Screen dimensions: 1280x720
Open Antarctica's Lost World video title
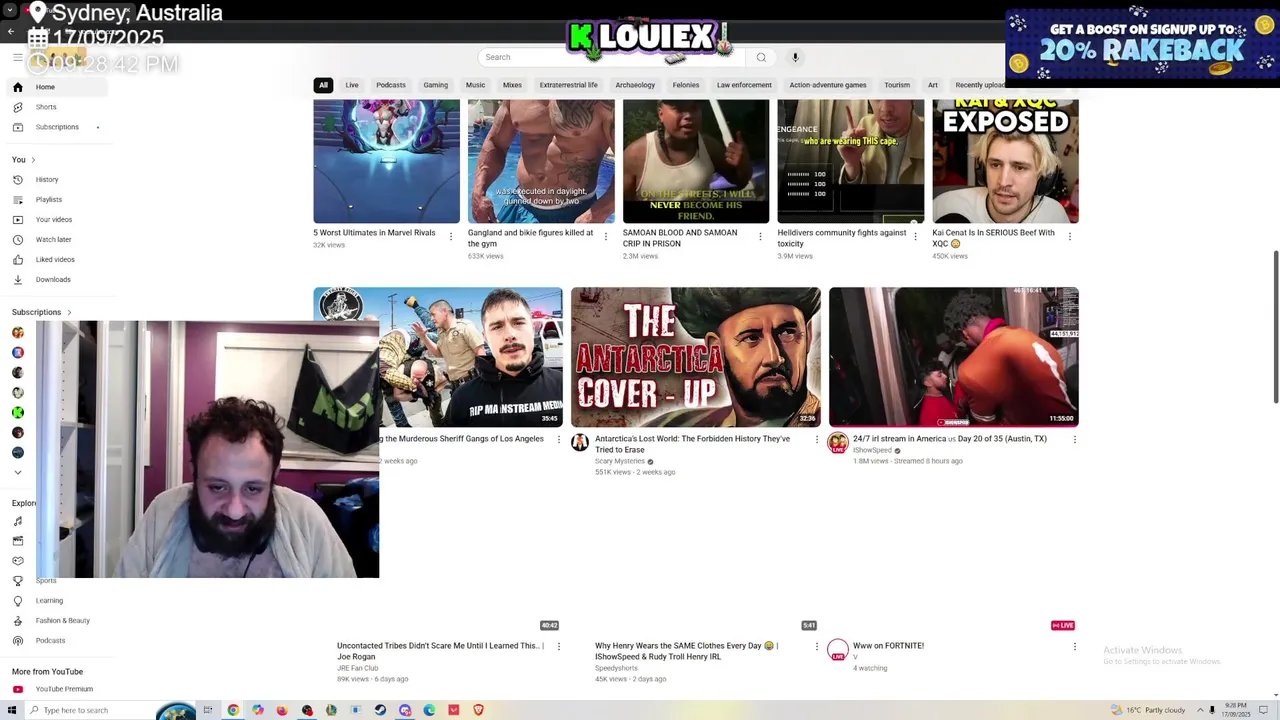pos(692,444)
